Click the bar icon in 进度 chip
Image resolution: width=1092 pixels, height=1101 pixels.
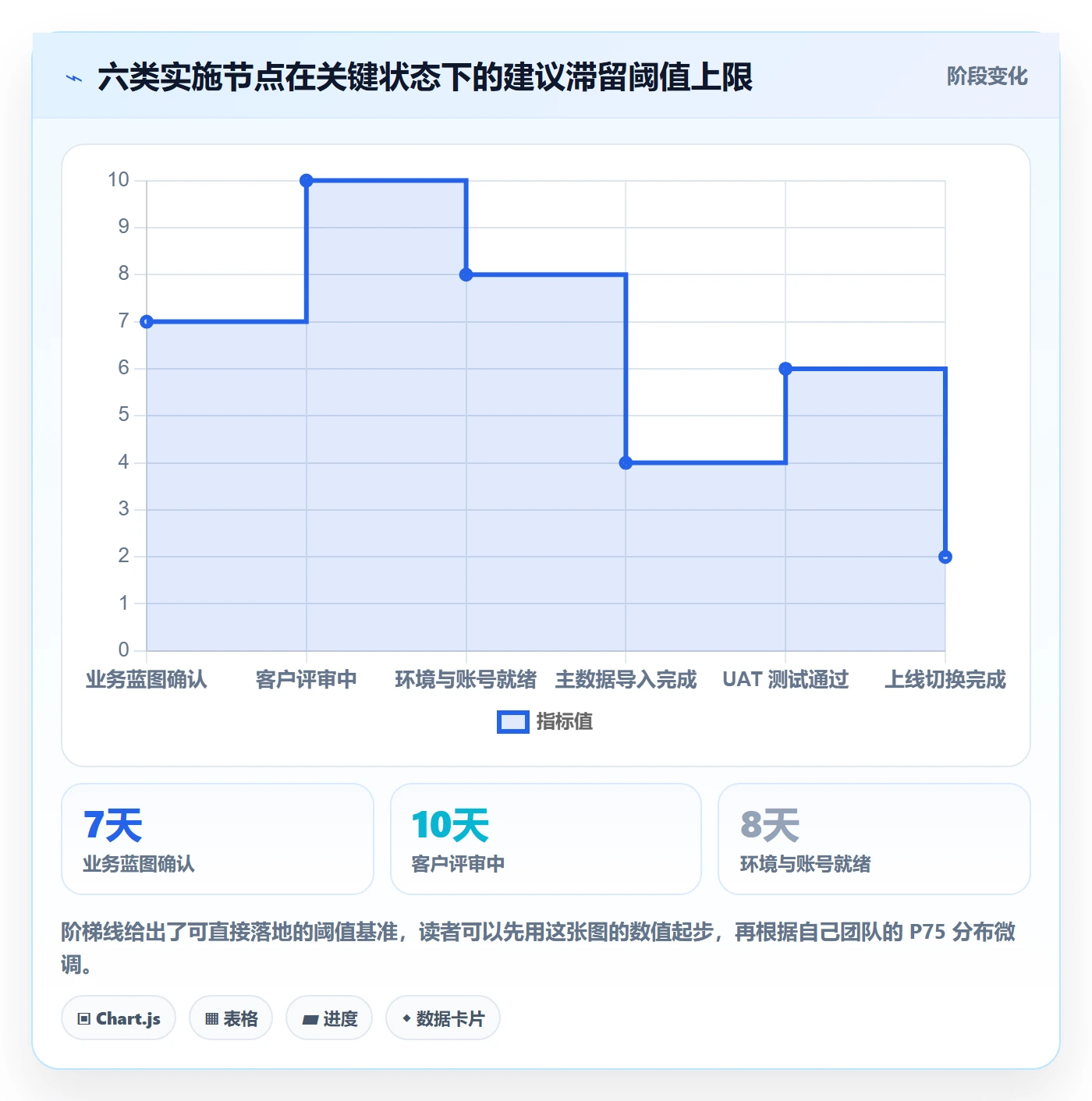(310, 1019)
